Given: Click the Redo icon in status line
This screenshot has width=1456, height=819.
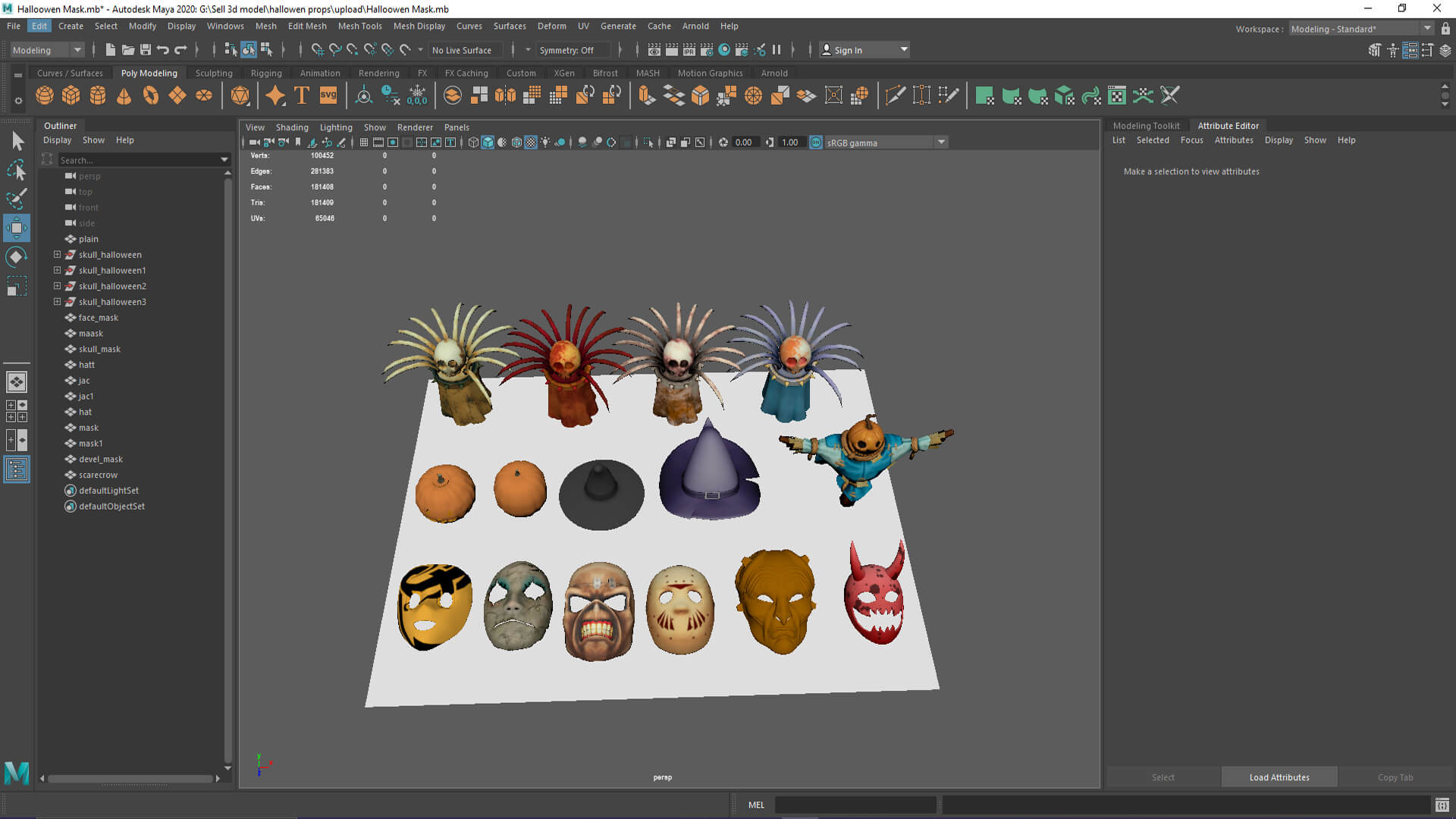Looking at the screenshot, I should point(180,50).
